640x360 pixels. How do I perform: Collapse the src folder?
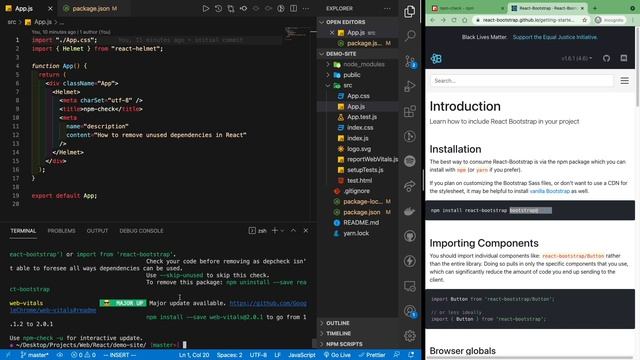pyautogui.click(x=327, y=86)
